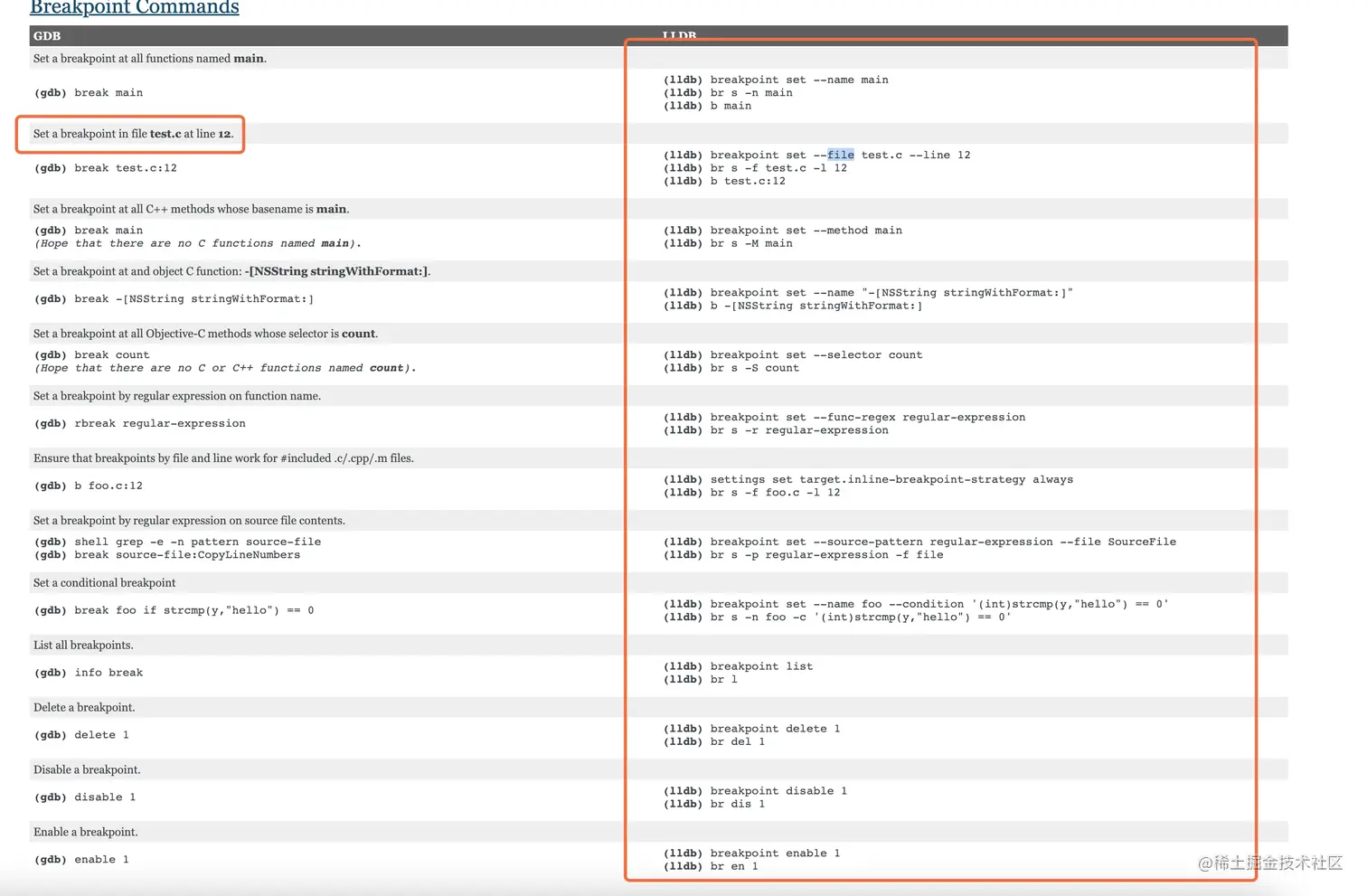Click '(gdb) break -[NSString stringWithFormat:]' command
This screenshot has width=1367, height=896.
(174, 299)
